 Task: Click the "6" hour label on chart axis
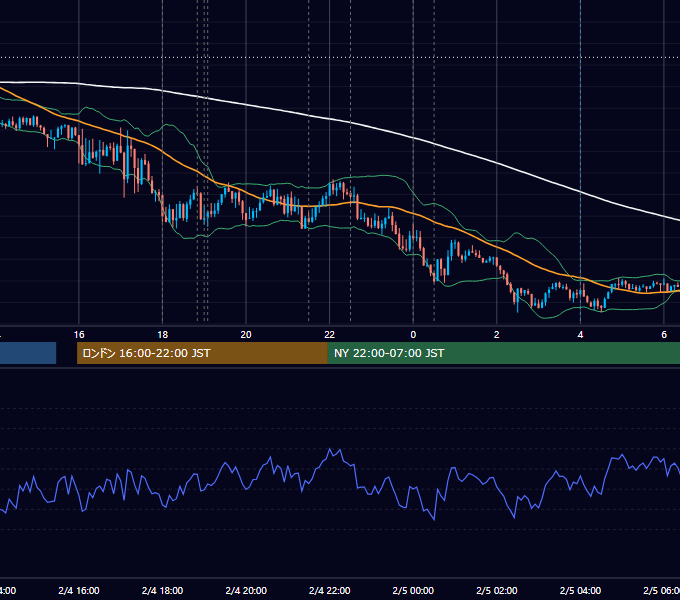pyautogui.click(x=664, y=335)
